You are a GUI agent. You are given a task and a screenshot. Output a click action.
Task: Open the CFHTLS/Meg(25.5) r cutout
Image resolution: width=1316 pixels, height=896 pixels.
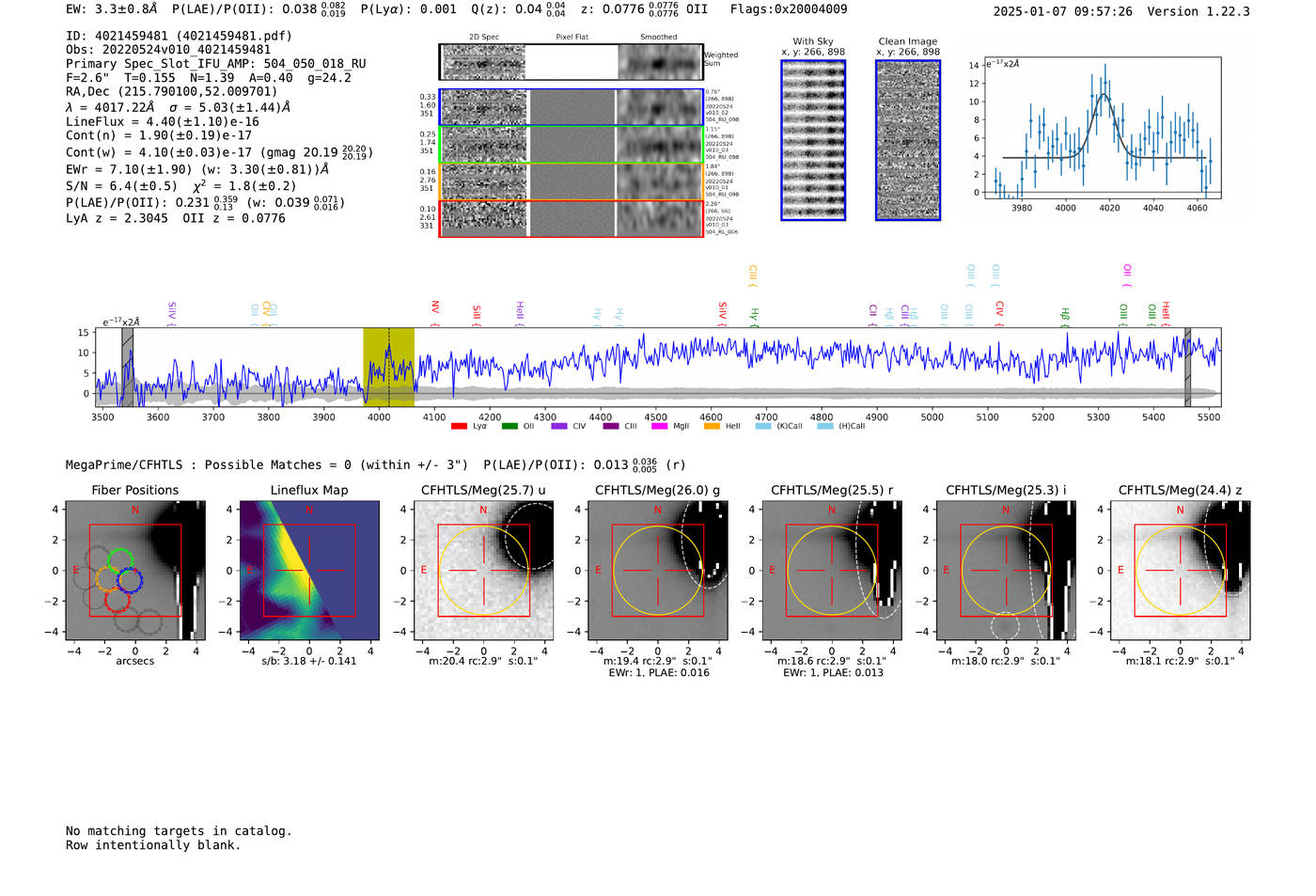(x=832, y=571)
